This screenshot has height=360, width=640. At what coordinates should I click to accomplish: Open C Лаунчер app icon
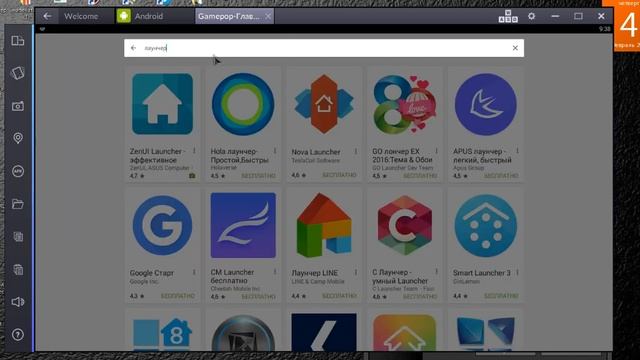click(404, 225)
